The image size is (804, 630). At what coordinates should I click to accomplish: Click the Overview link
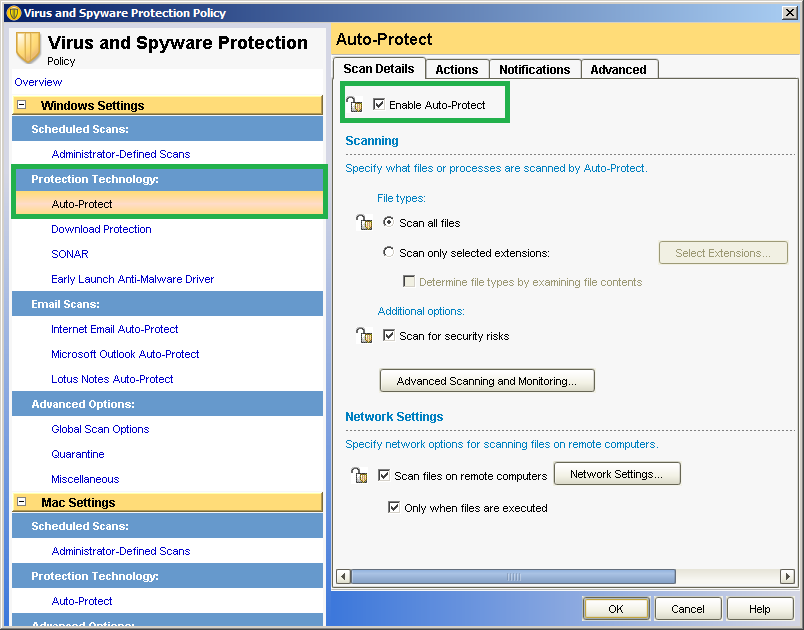(x=37, y=81)
